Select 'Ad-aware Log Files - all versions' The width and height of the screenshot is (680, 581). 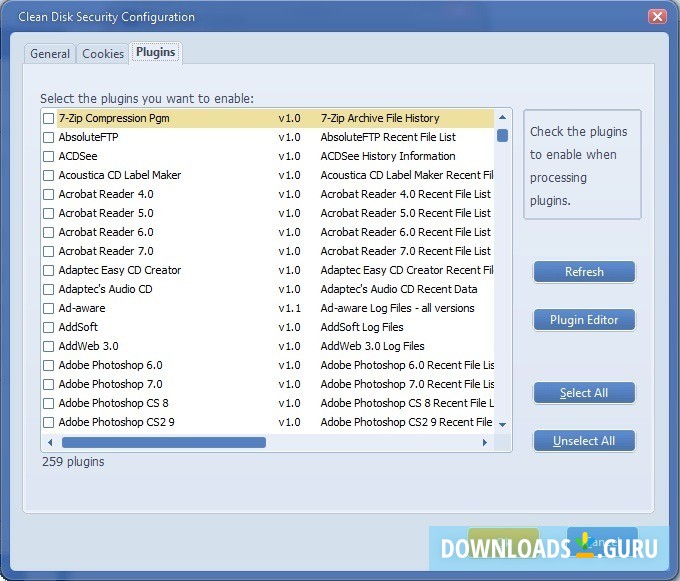(x=397, y=308)
